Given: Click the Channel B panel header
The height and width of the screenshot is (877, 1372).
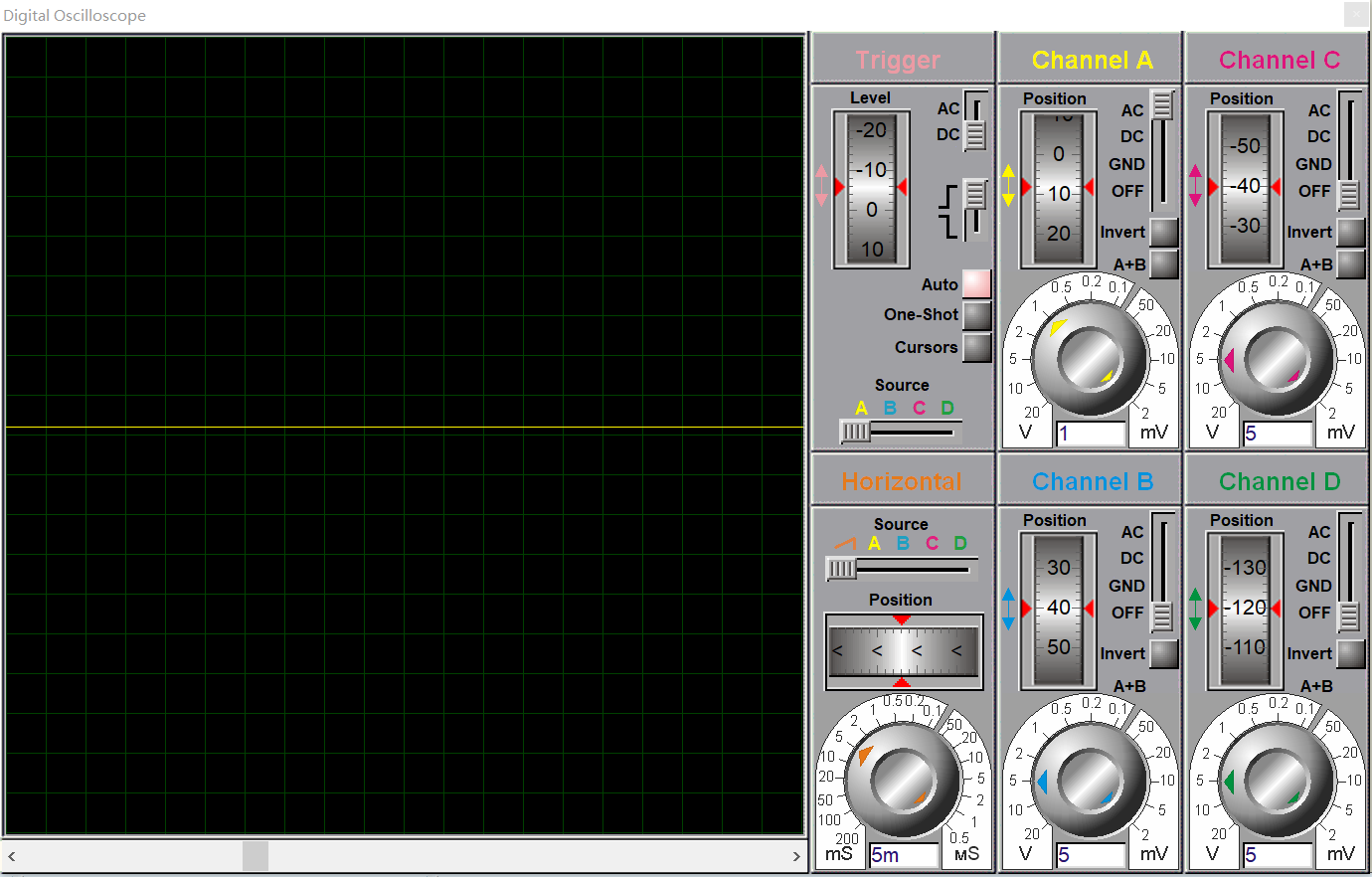Looking at the screenshot, I should 1091,480.
